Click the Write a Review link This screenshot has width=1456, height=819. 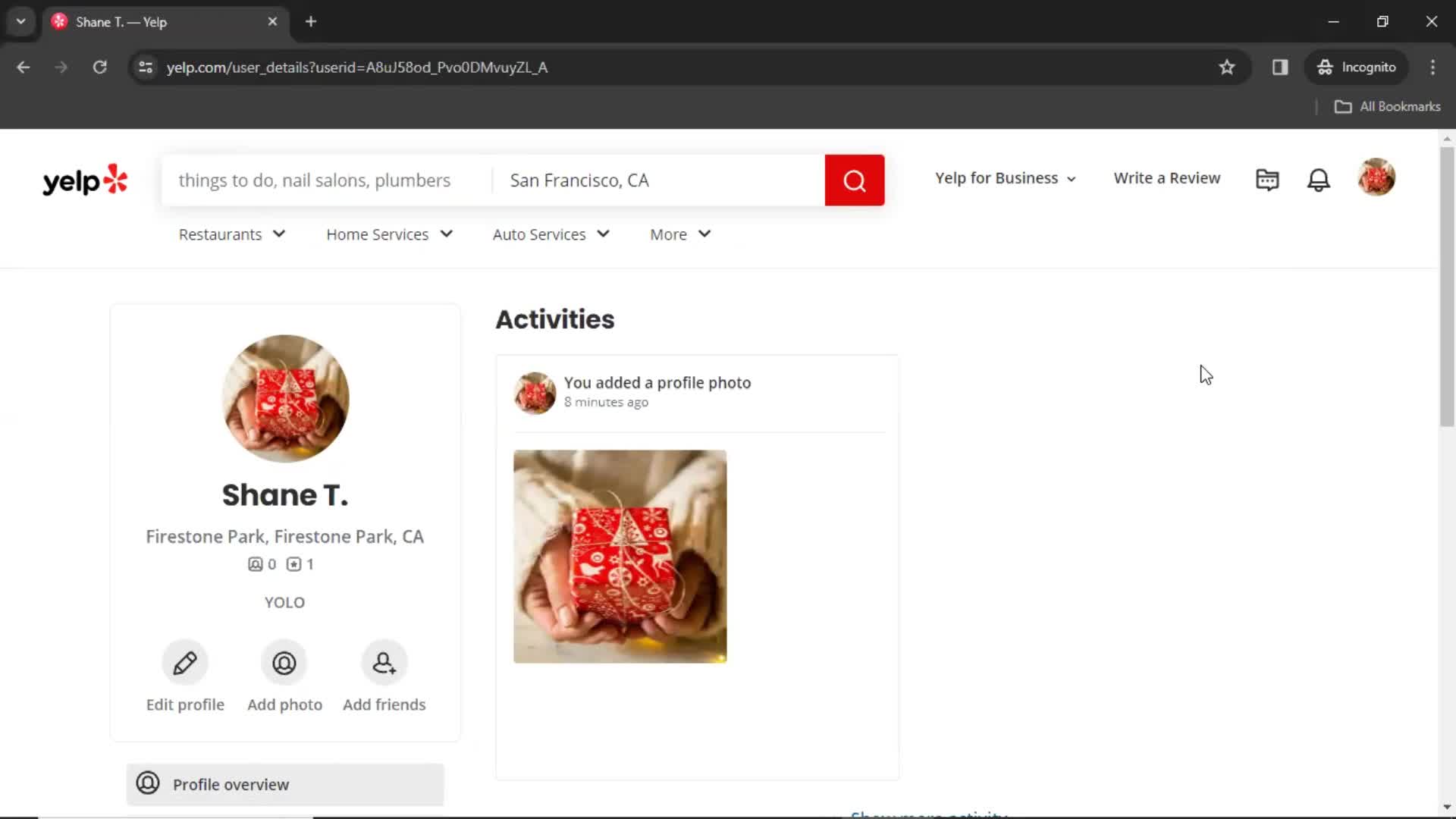pyautogui.click(x=1167, y=178)
